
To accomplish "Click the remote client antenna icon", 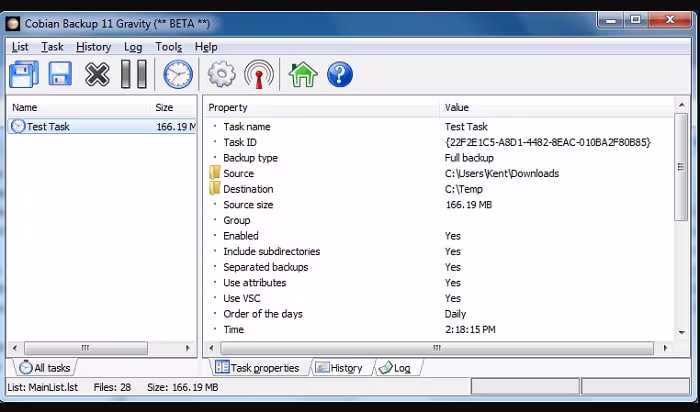I will click(x=259, y=74).
